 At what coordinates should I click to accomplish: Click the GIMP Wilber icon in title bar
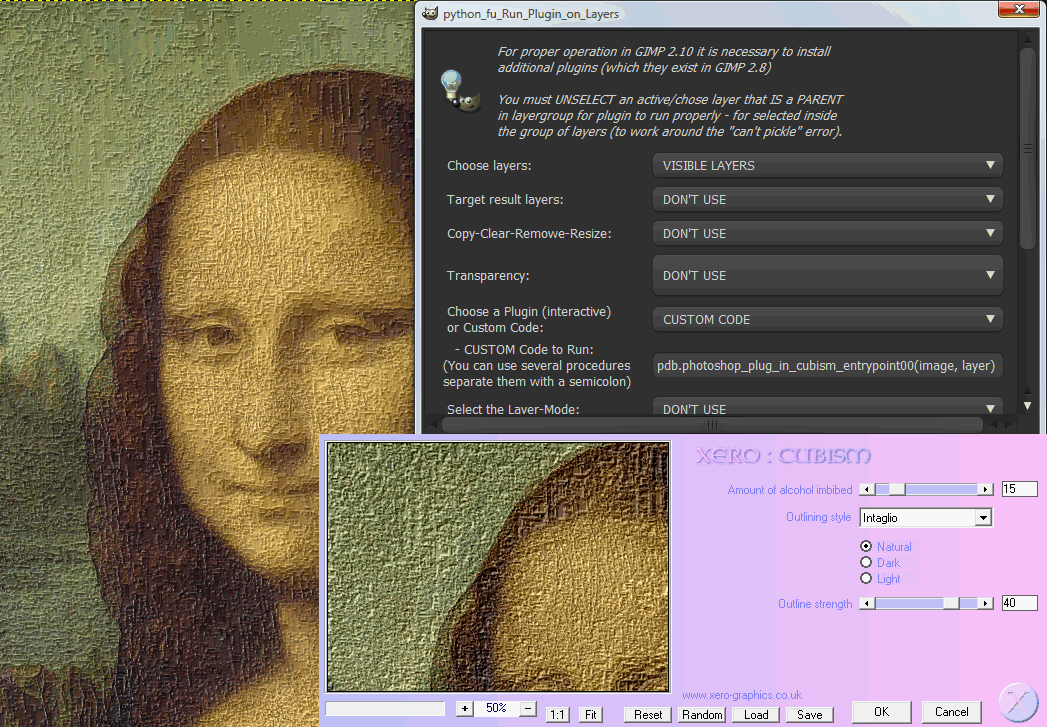430,13
